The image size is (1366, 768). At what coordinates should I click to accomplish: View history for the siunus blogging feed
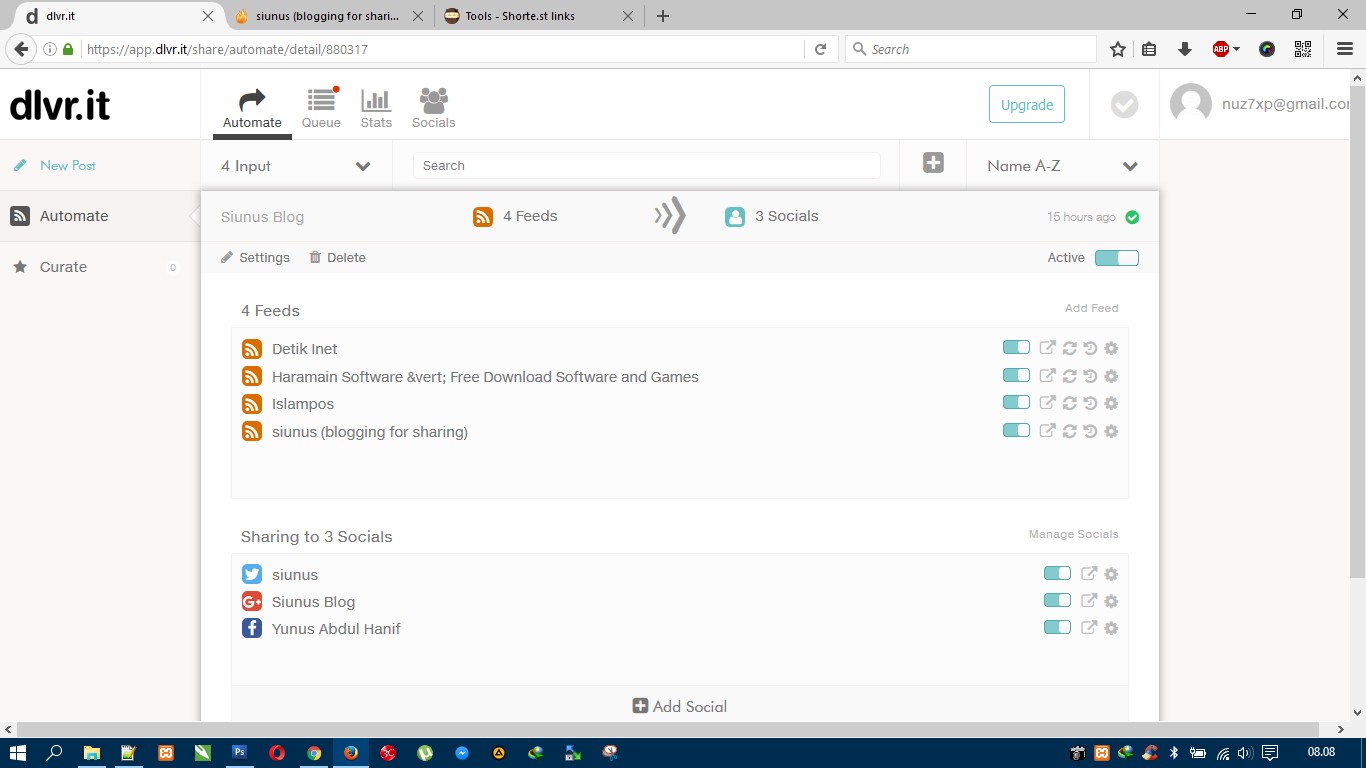coord(1090,431)
